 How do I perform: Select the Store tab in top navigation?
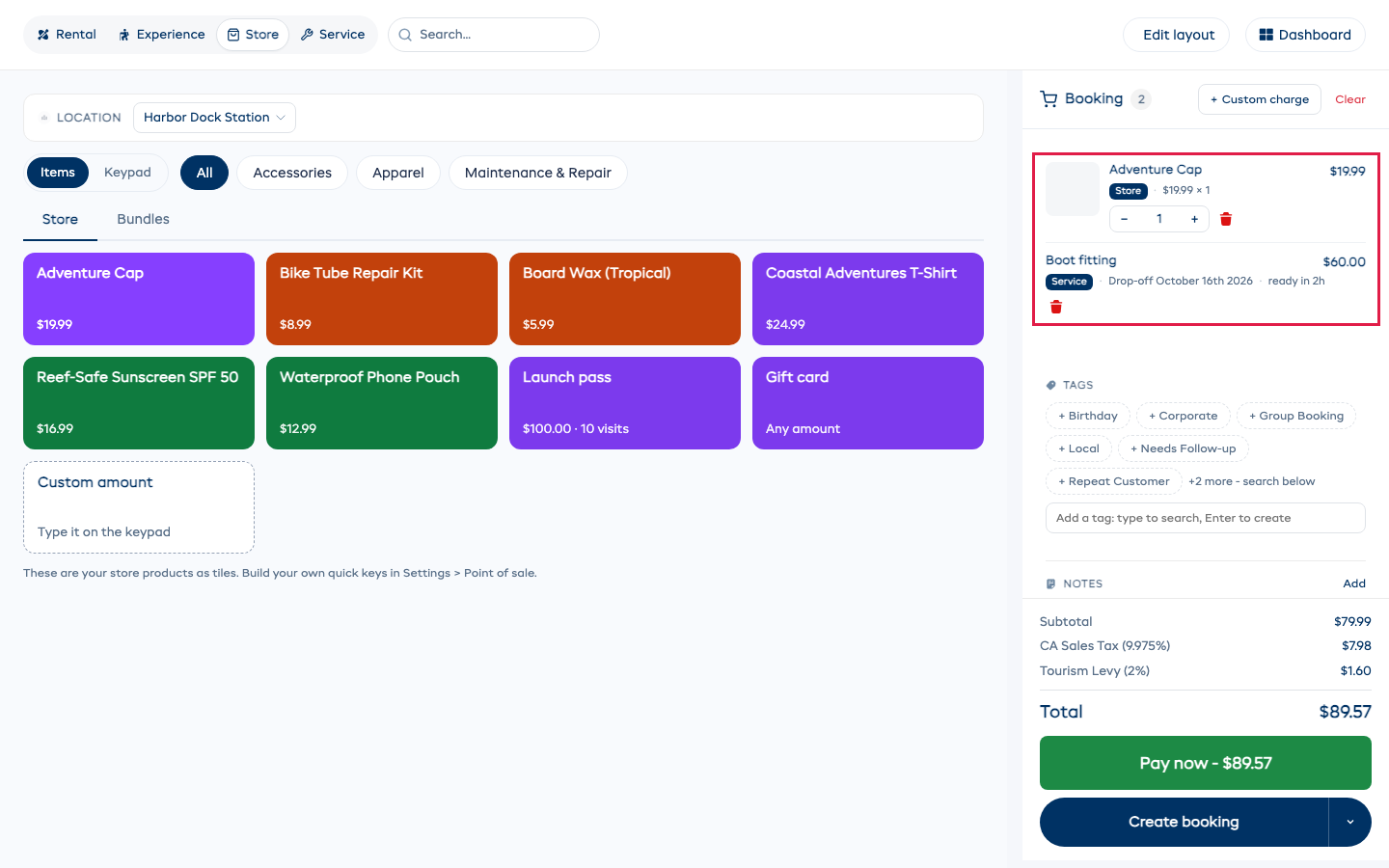click(253, 35)
